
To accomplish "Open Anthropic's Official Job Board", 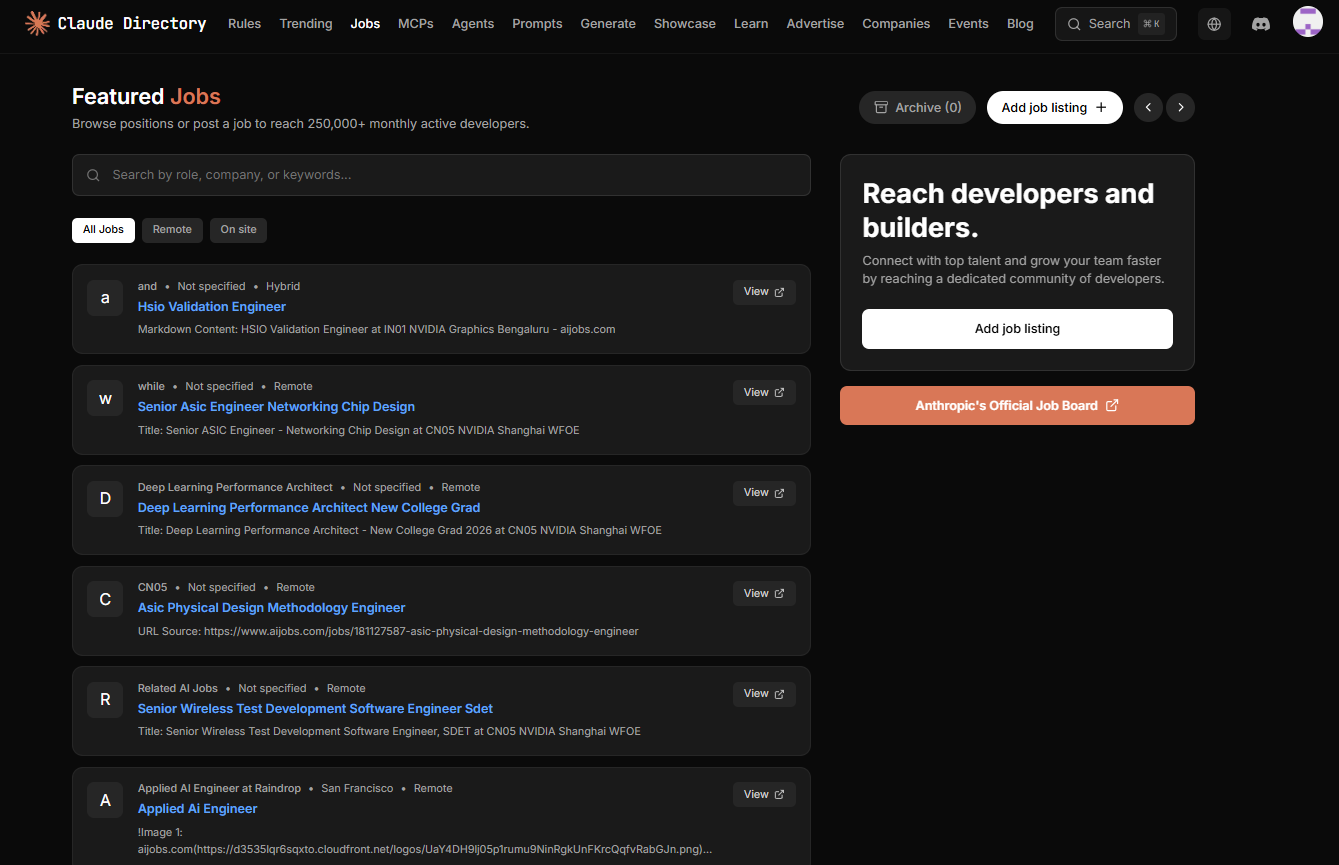I will pyautogui.click(x=1017, y=406).
